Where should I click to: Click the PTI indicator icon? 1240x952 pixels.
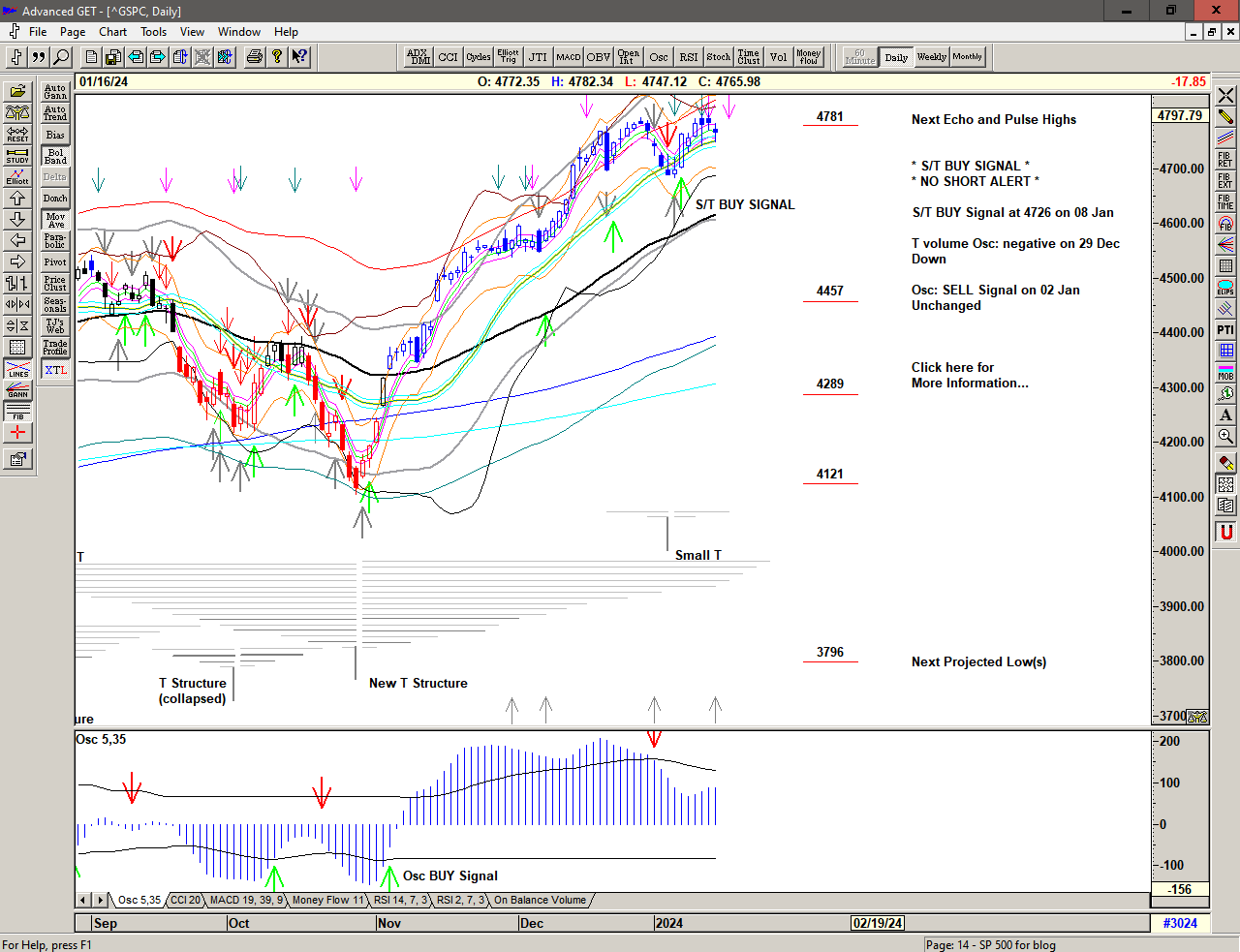1225,330
